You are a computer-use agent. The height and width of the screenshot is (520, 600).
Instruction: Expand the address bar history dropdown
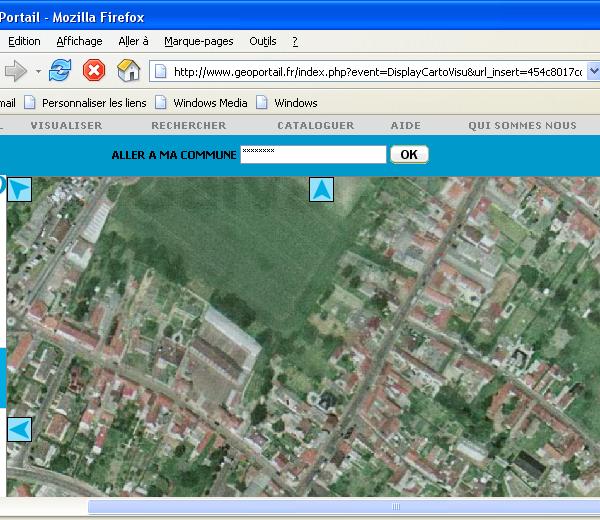[594, 71]
